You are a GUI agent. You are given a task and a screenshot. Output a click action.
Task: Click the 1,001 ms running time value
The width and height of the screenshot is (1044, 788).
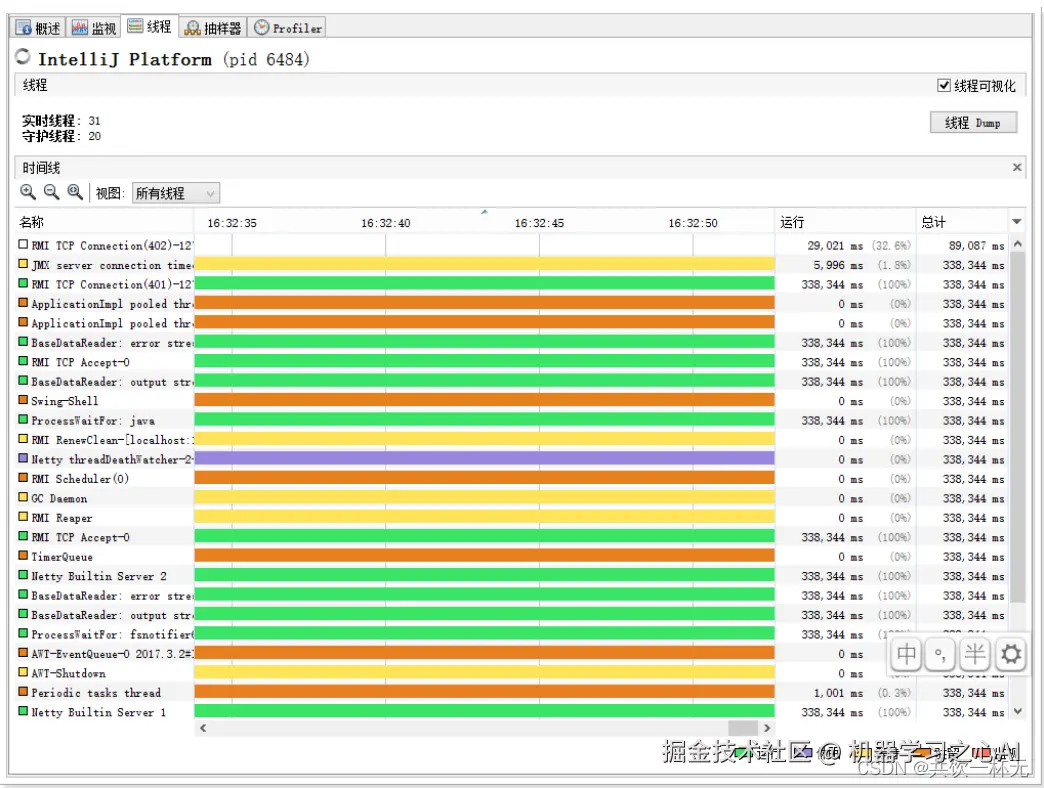838,693
